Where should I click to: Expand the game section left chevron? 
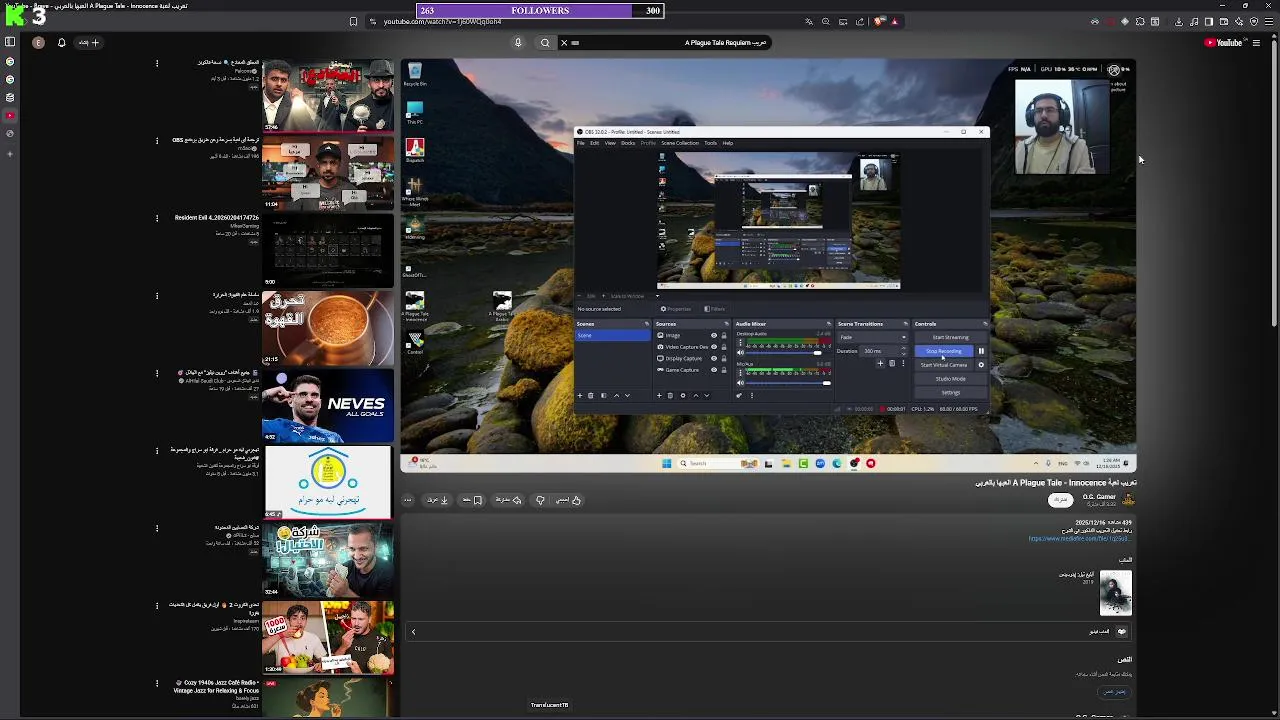point(413,631)
